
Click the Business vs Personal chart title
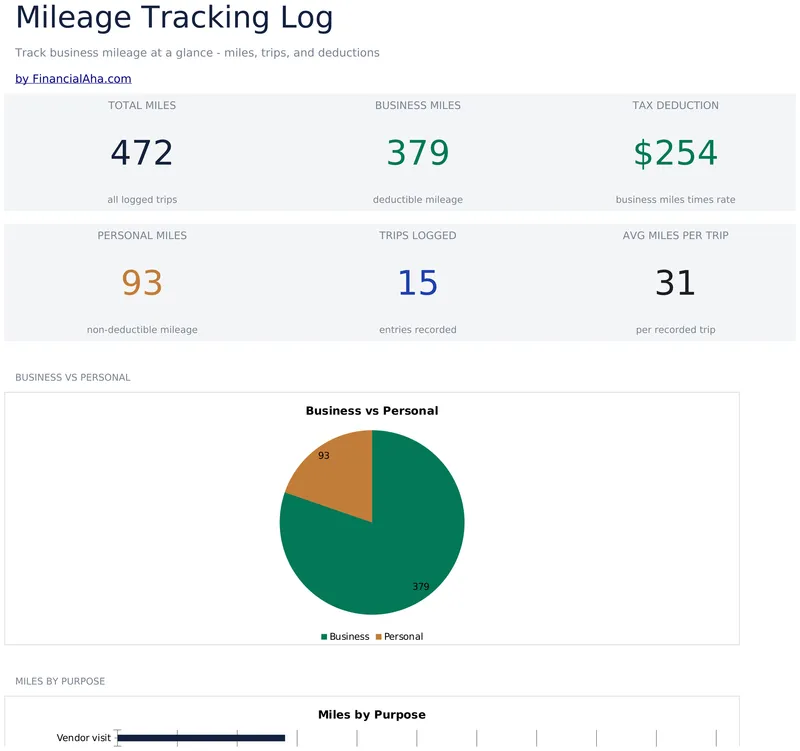click(372, 411)
